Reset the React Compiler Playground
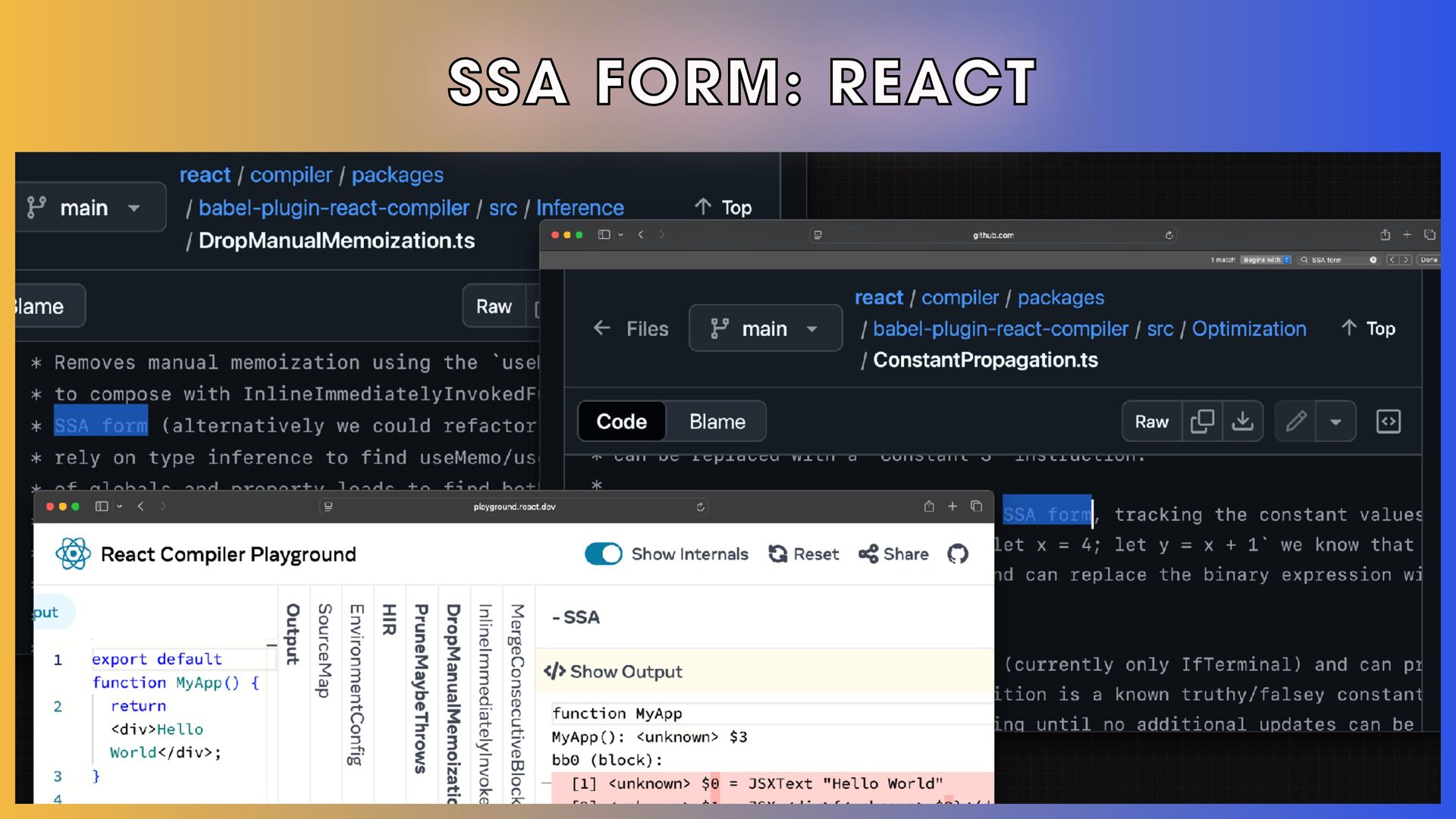 [804, 554]
